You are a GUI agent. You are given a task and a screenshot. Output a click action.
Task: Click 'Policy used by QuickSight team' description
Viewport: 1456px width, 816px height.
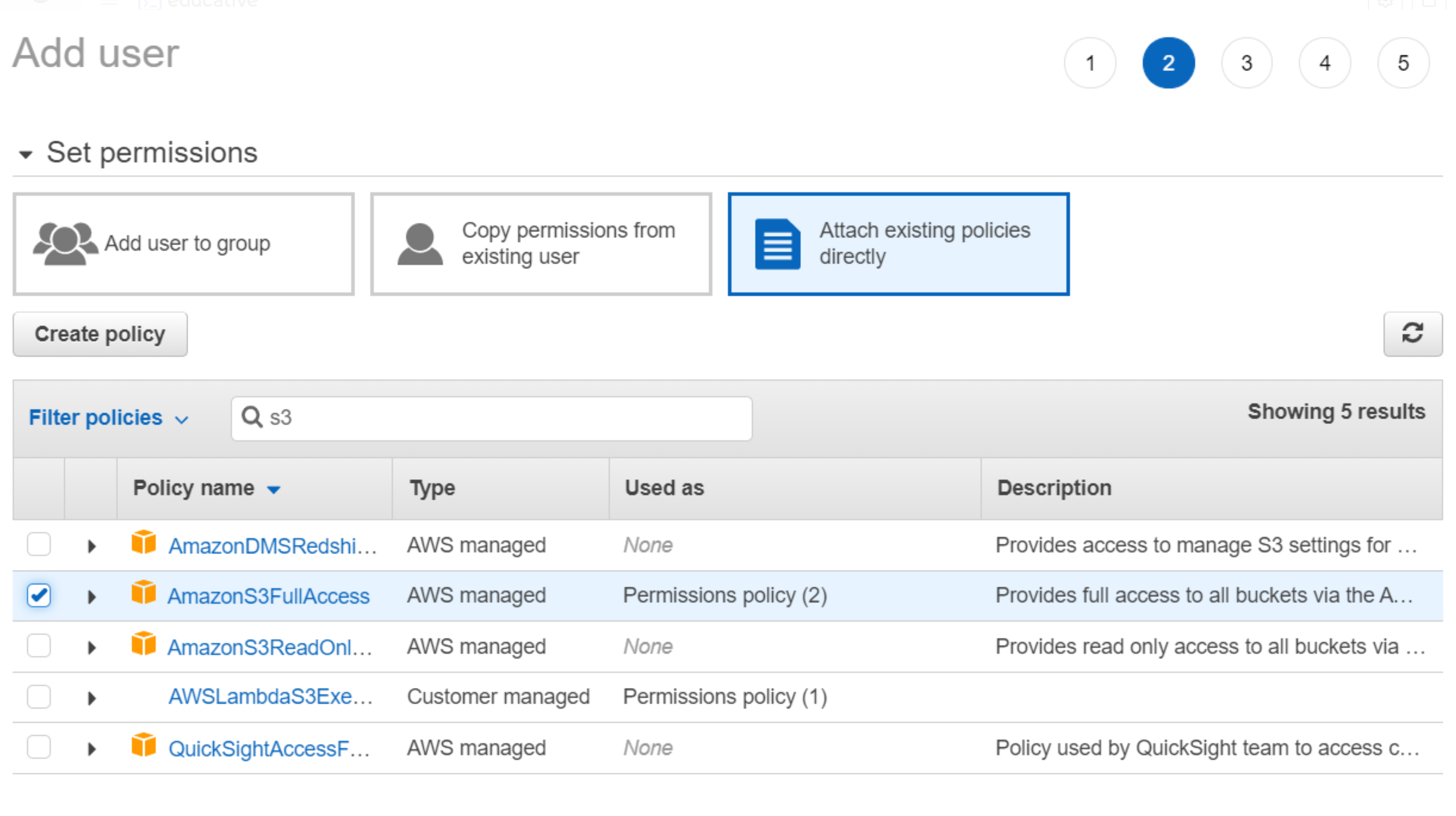point(1207,748)
